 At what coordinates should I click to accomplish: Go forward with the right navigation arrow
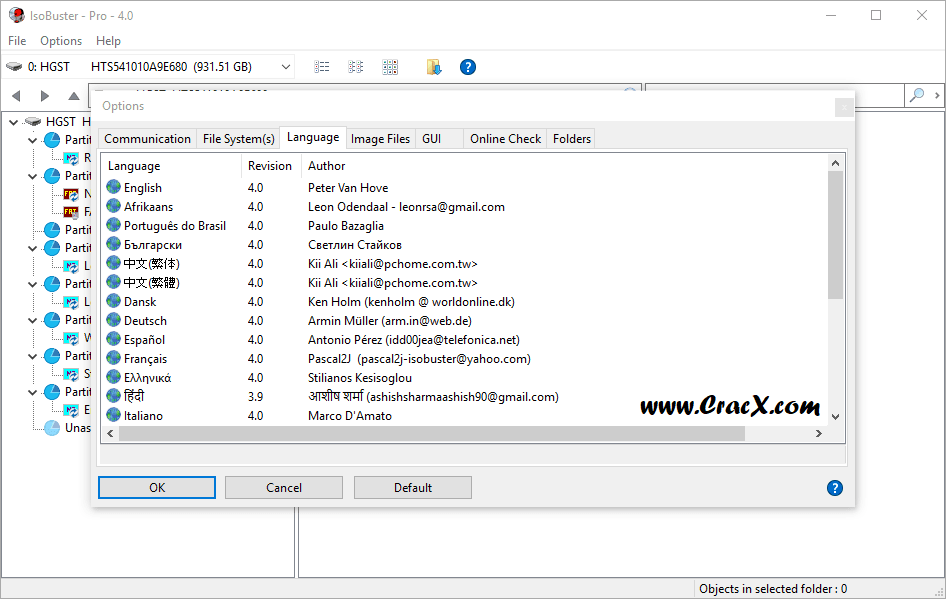[44, 96]
